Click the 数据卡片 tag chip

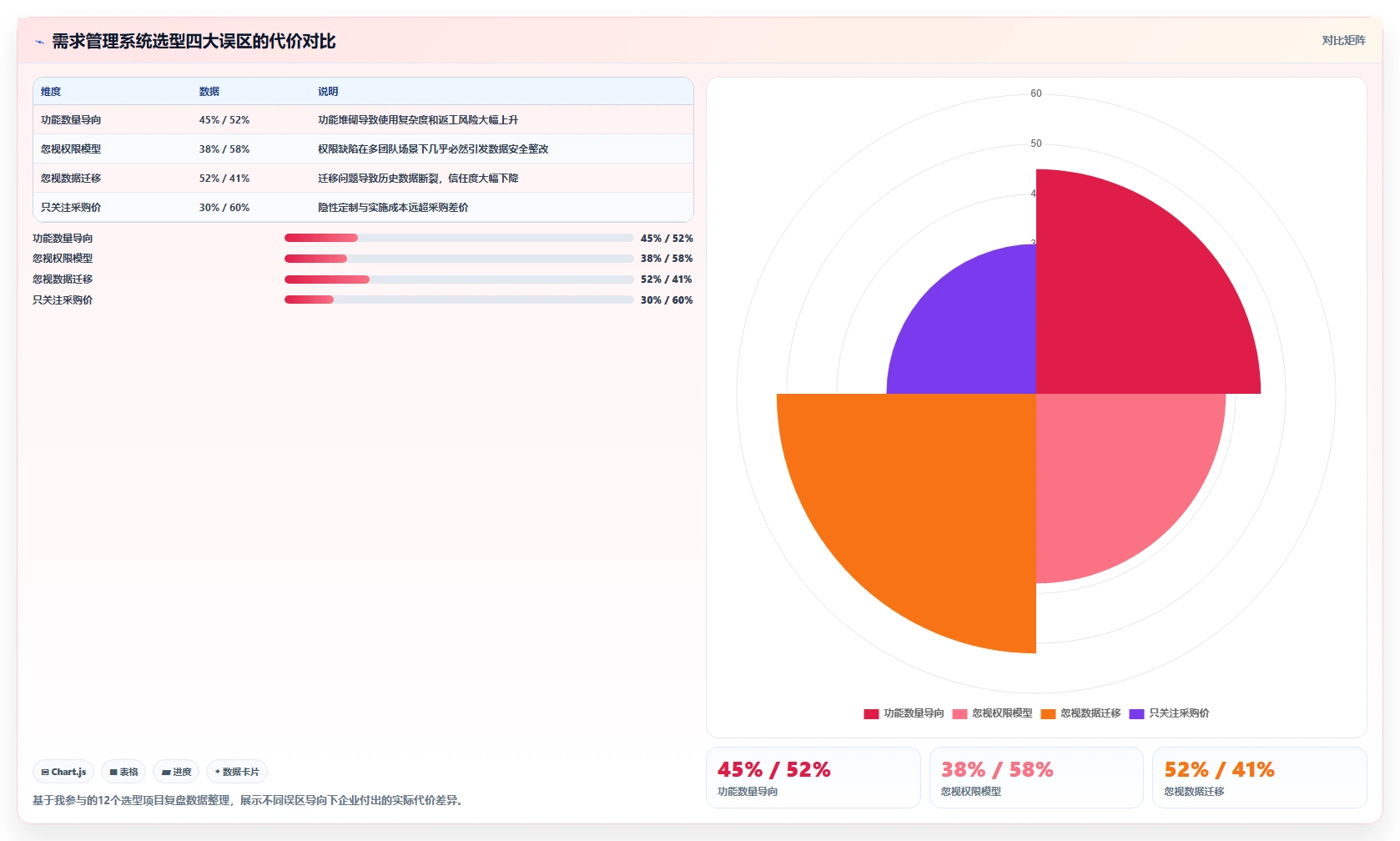tap(237, 772)
